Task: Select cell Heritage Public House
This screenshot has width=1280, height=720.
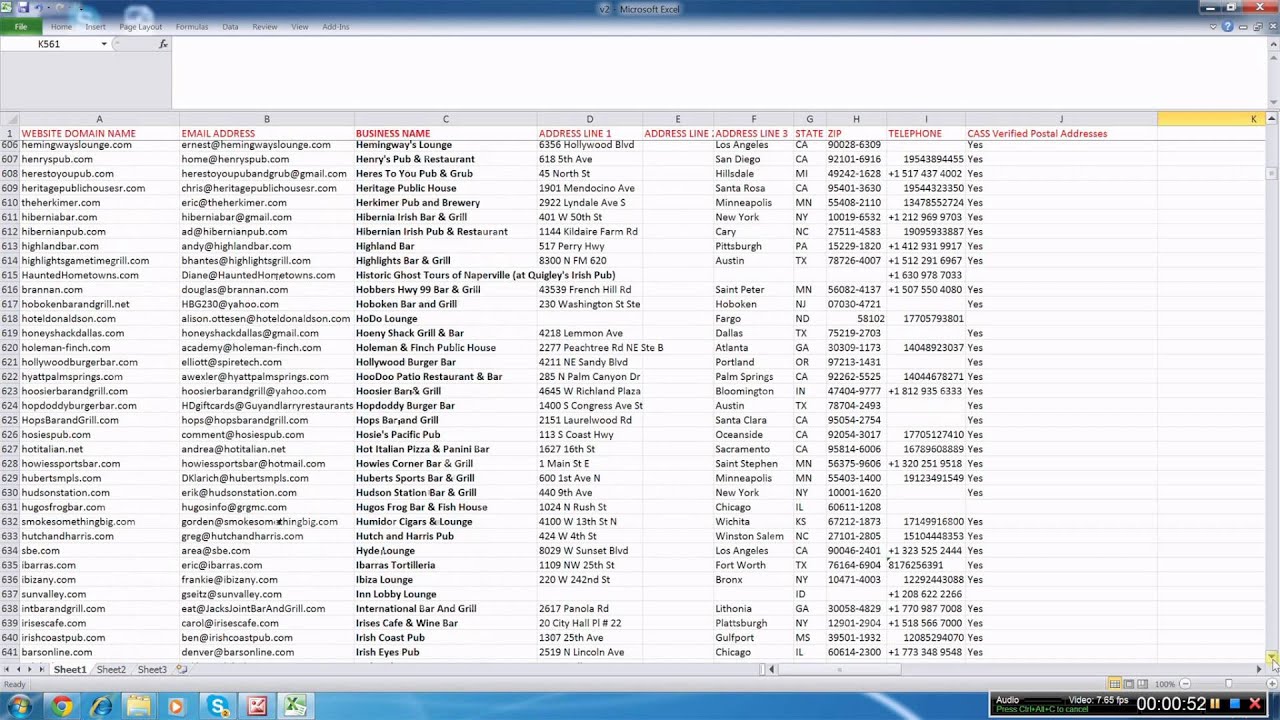Action: (445, 188)
